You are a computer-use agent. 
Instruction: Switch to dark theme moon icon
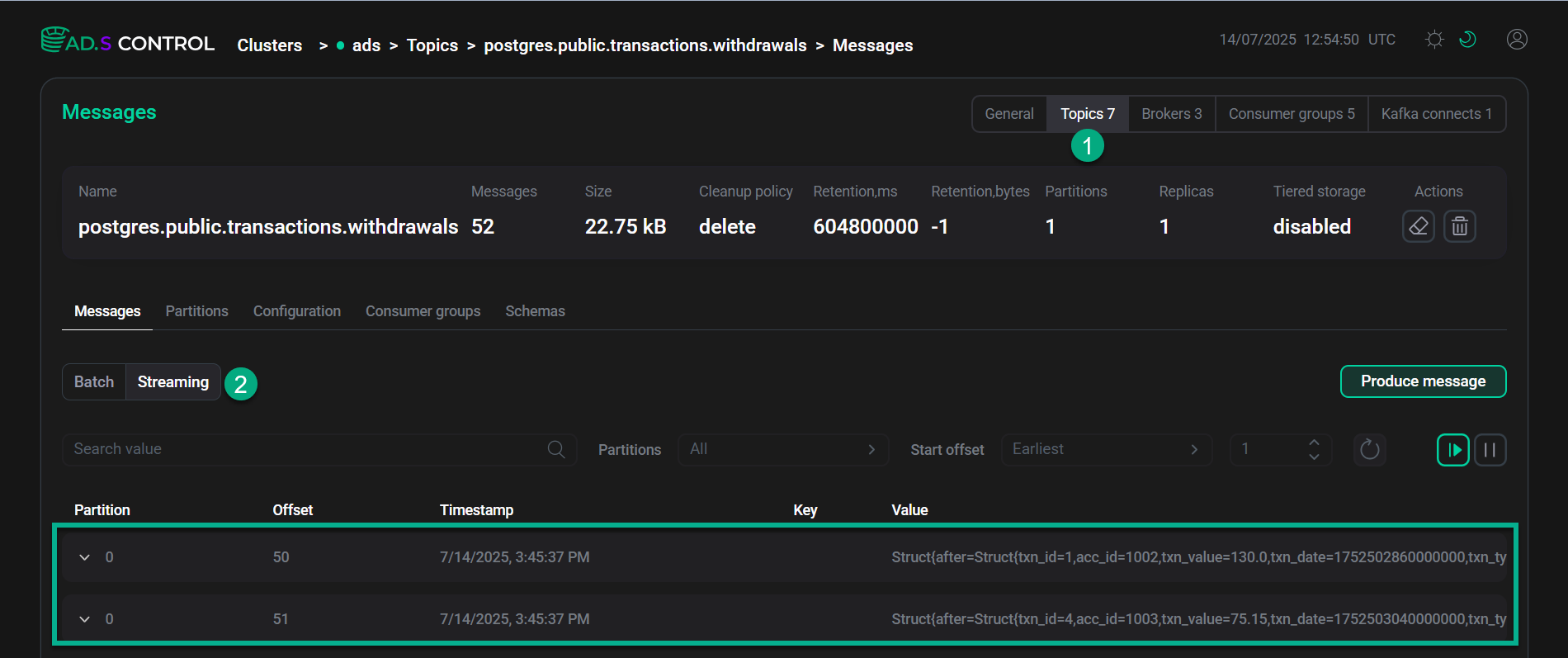coord(1467,40)
